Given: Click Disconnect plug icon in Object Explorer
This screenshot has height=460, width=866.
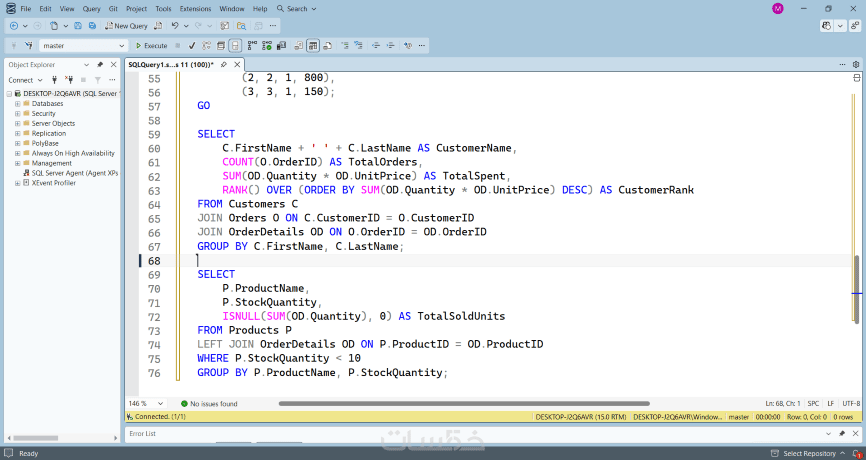Looking at the screenshot, I should [x=68, y=80].
